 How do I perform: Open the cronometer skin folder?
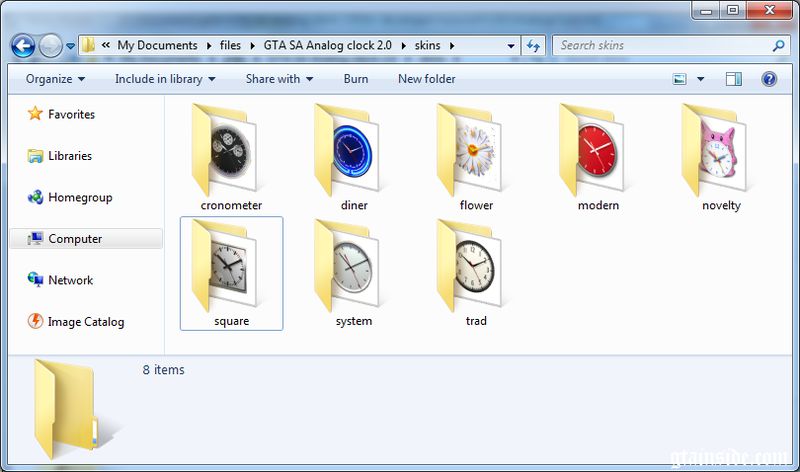231,157
